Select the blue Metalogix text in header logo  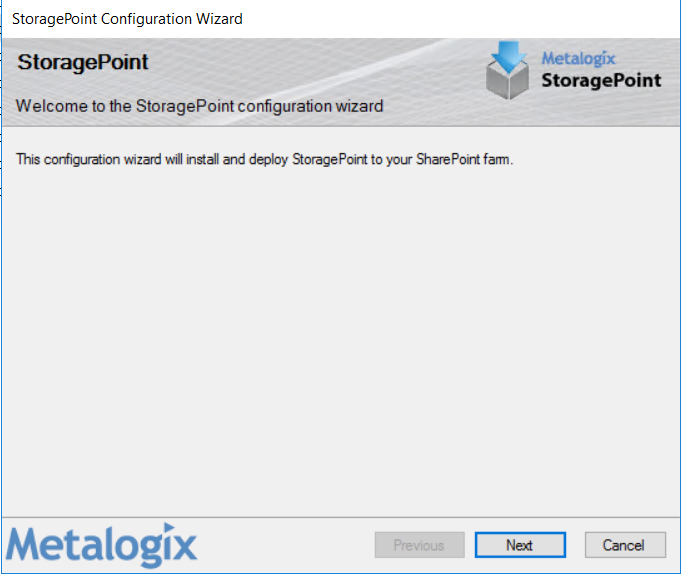coord(578,58)
